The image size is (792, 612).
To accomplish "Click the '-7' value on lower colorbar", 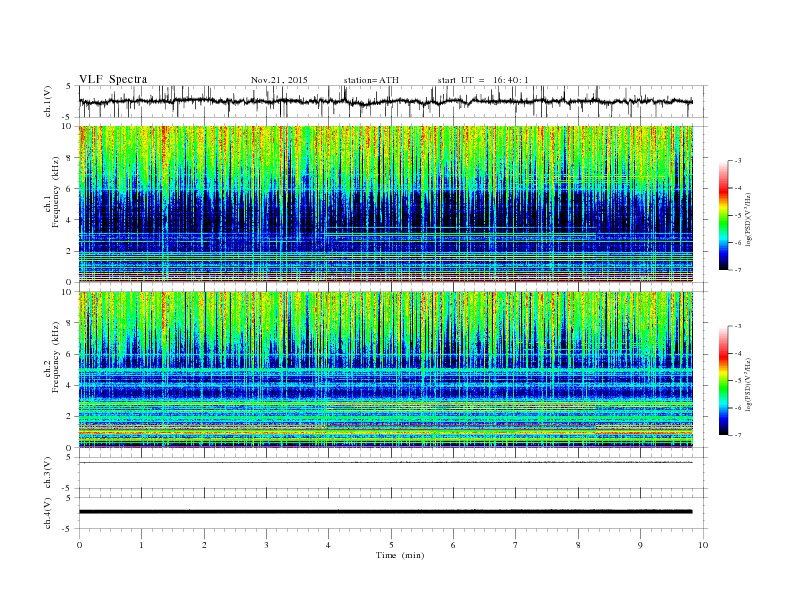I will tap(737, 435).
